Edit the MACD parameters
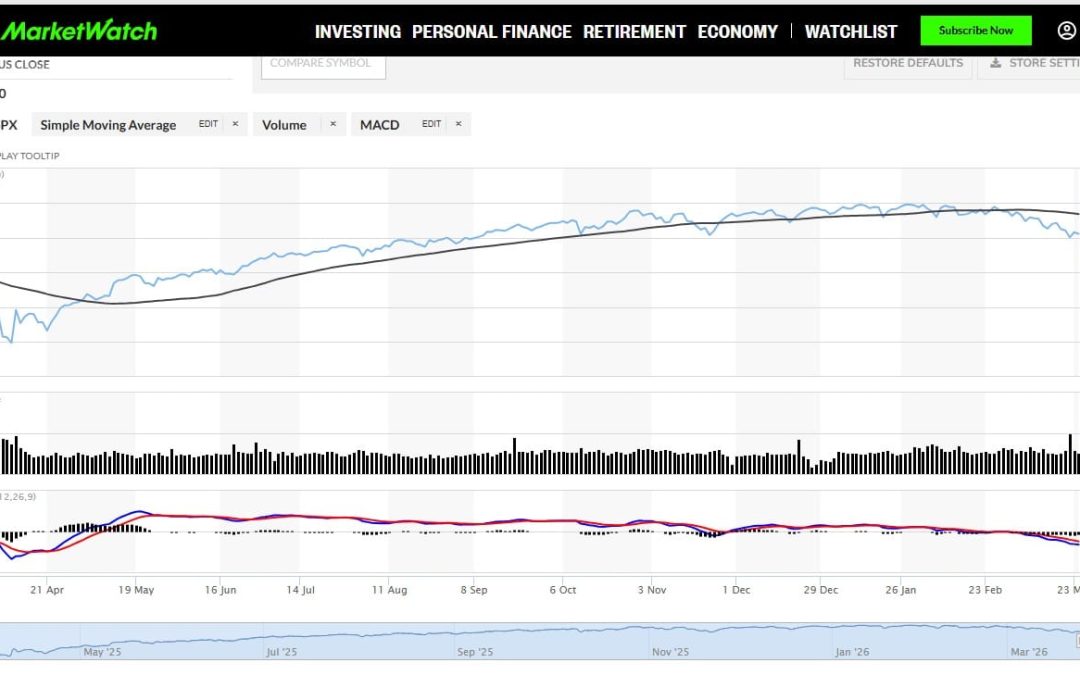 point(430,123)
